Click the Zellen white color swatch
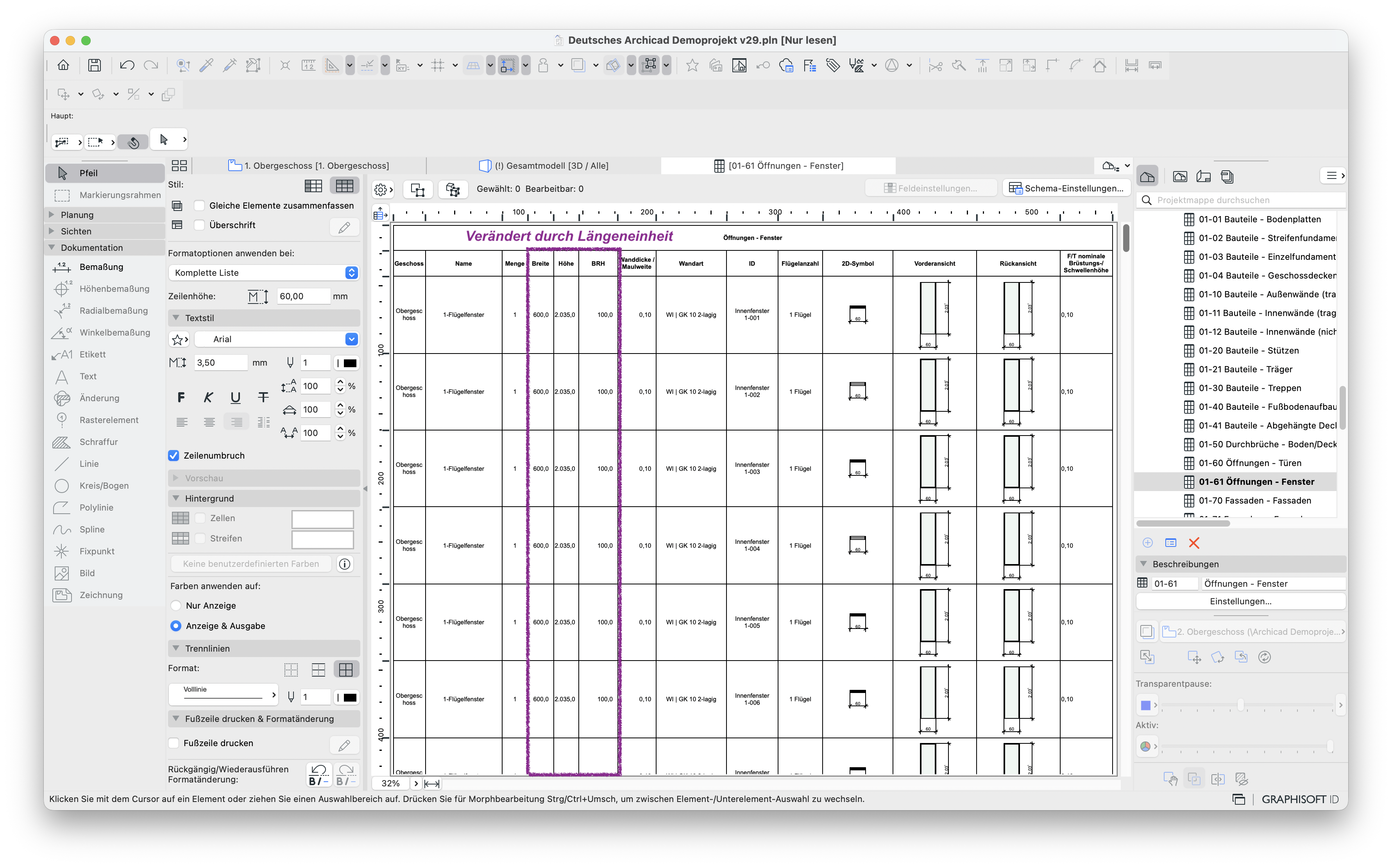 (x=322, y=520)
